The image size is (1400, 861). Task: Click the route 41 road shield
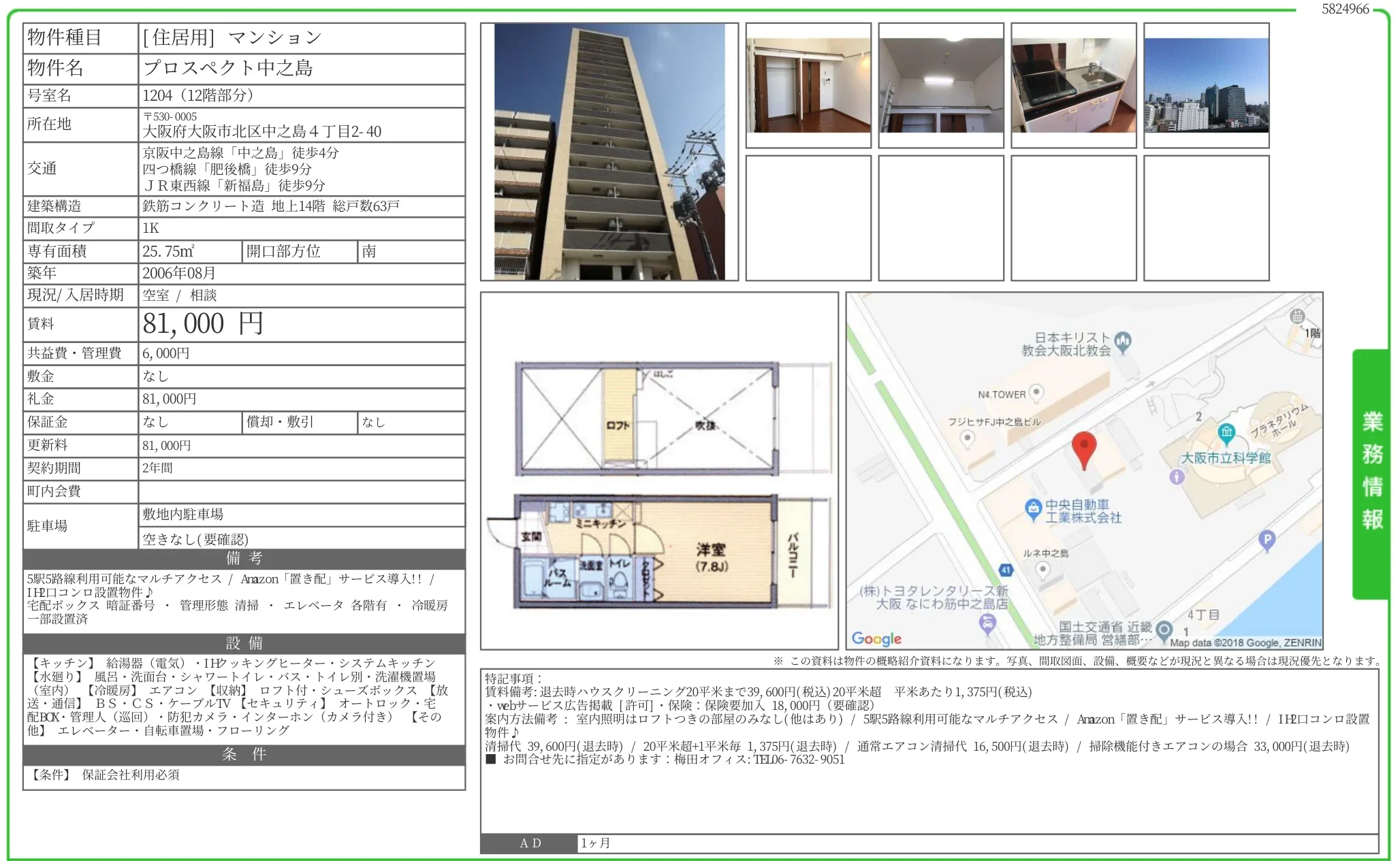(1006, 570)
